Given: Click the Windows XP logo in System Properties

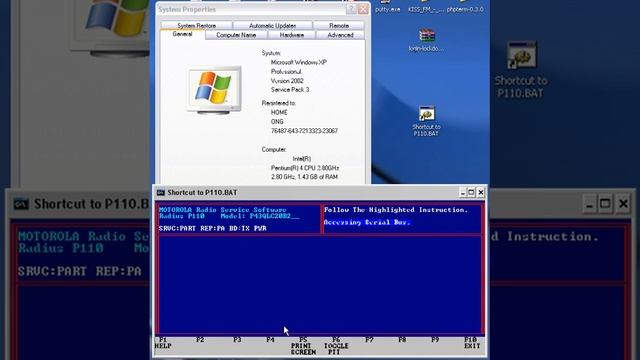Looking at the screenshot, I should (214, 90).
